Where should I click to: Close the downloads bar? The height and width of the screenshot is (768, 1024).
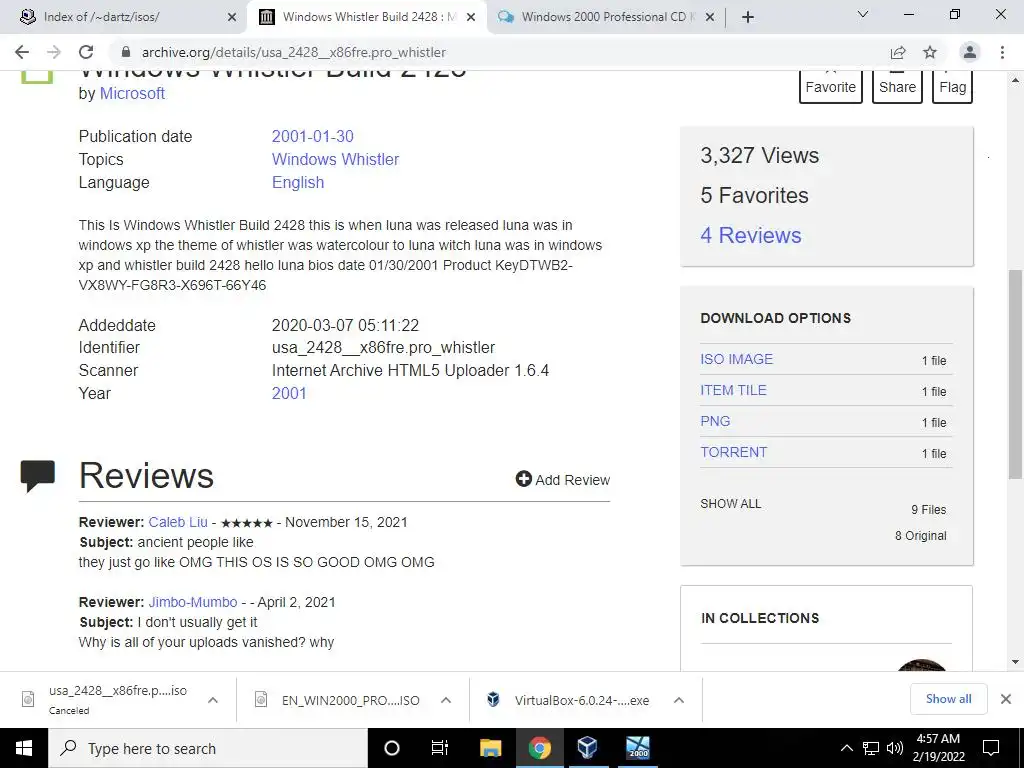coord(1006,699)
